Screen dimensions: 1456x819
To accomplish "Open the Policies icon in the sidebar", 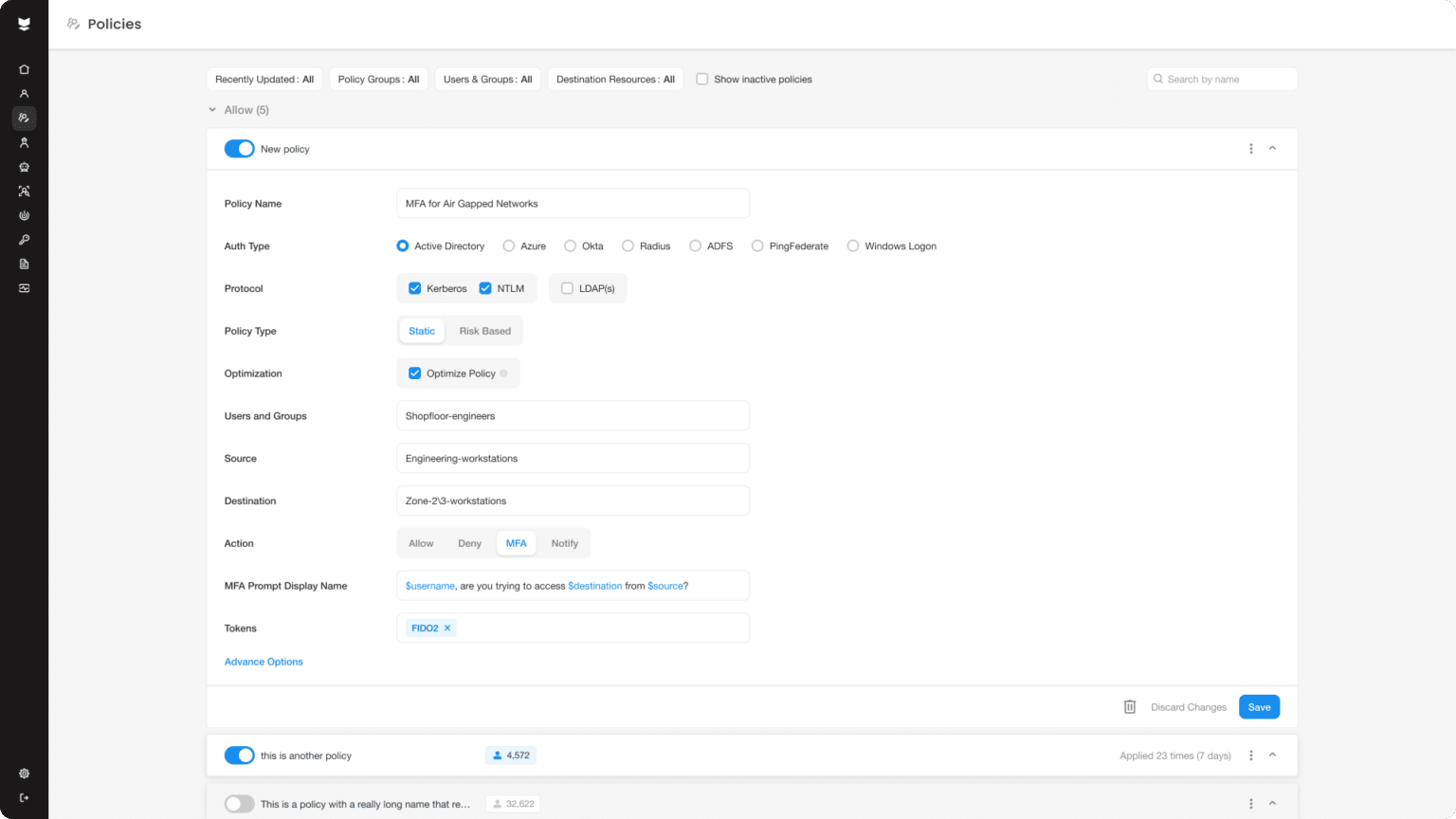I will (x=24, y=118).
